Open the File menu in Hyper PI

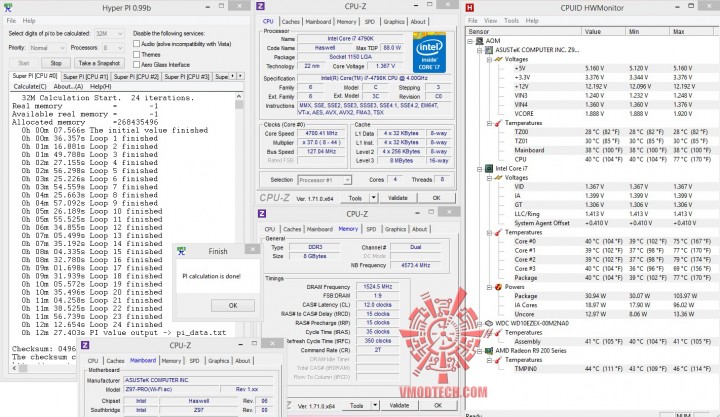11,21
